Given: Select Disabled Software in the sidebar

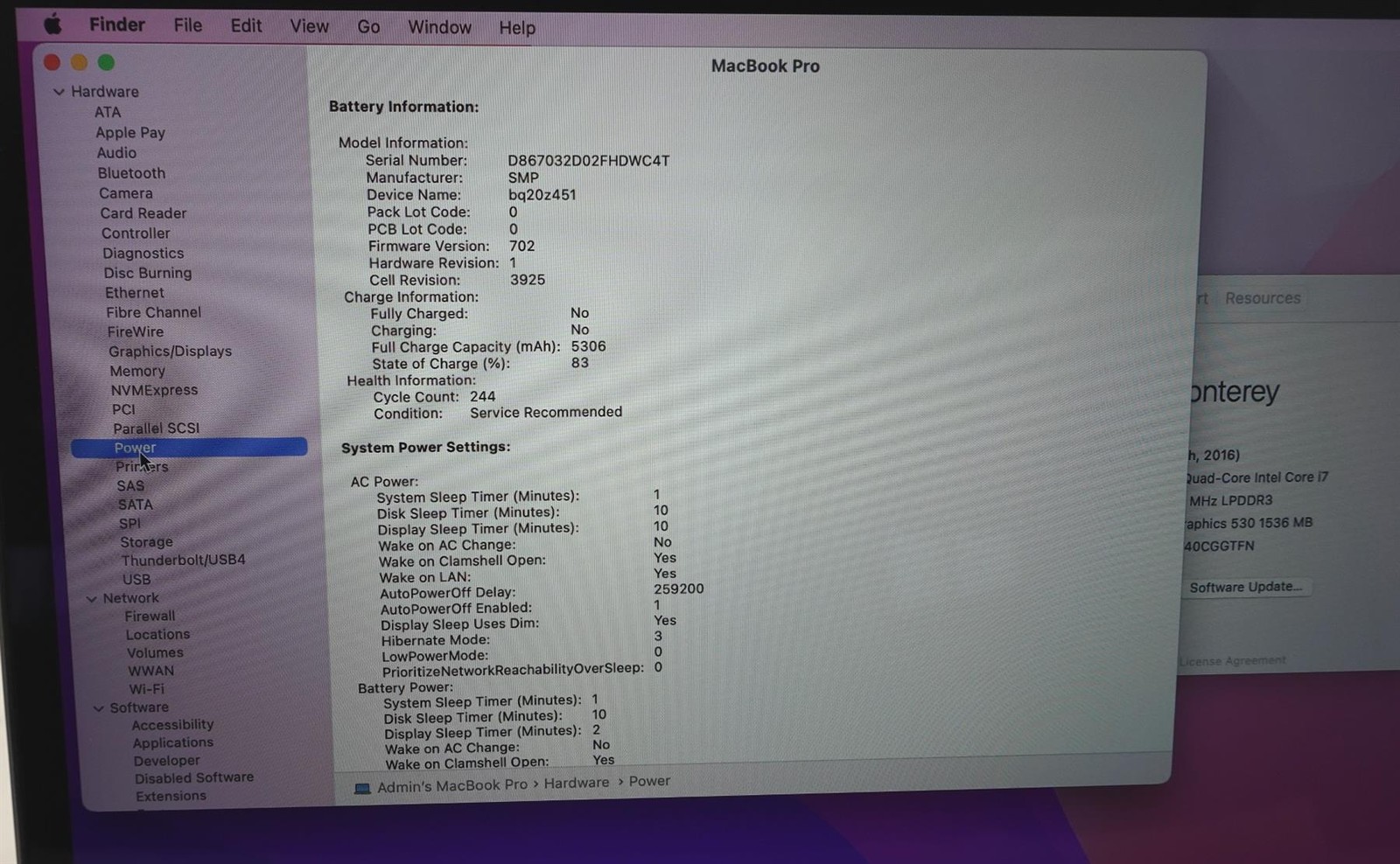Looking at the screenshot, I should 194,778.
